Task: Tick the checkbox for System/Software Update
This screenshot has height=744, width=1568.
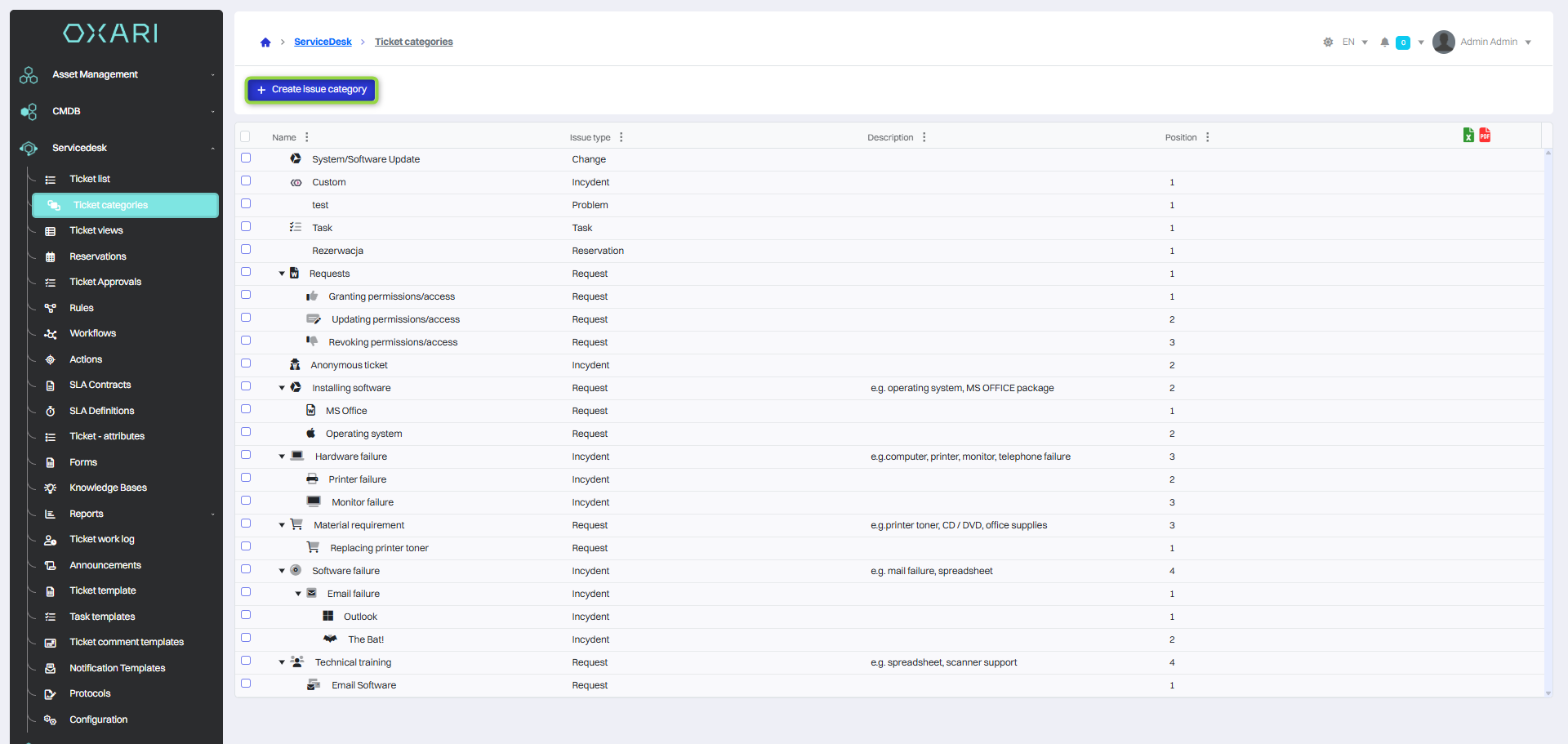Action: tap(246, 158)
